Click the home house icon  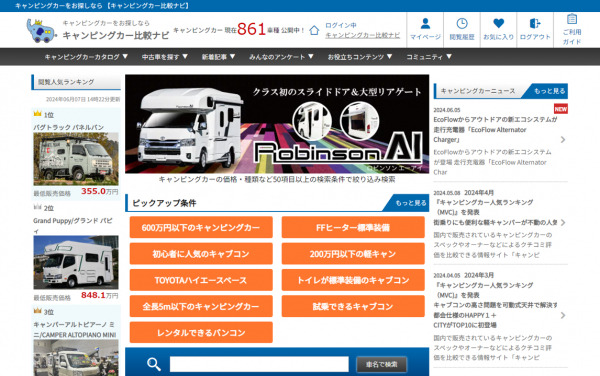pos(314,30)
